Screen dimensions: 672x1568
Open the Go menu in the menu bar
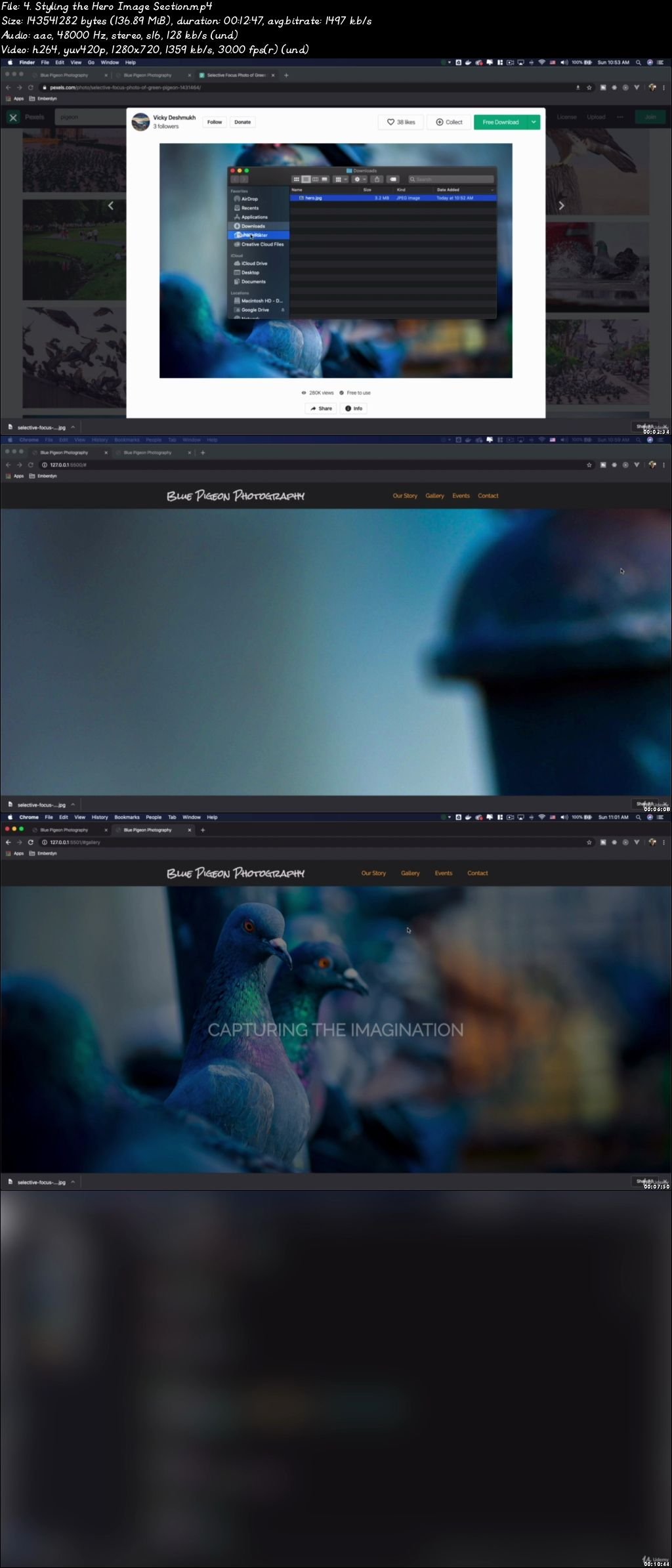pos(91,62)
